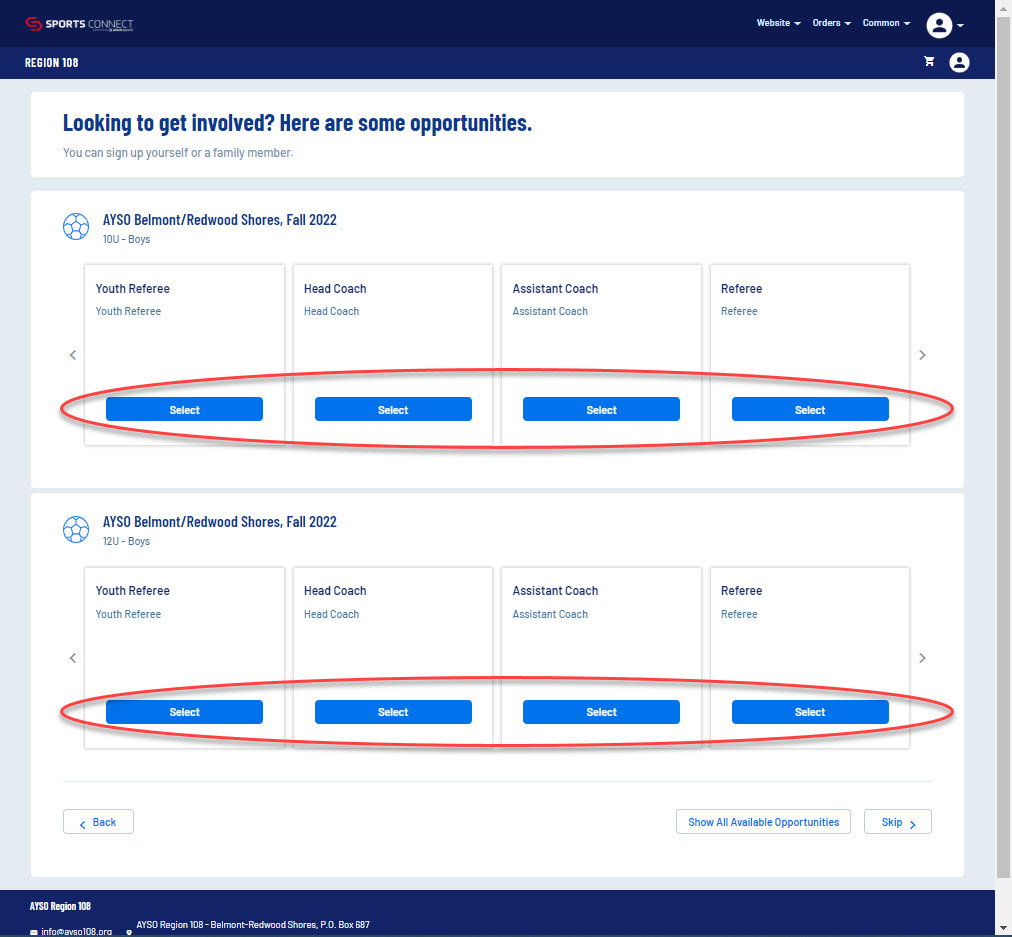Click Show All Available Opportunities
Image resolution: width=1012 pixels, height=937 pixels.
tap(763, 821)
